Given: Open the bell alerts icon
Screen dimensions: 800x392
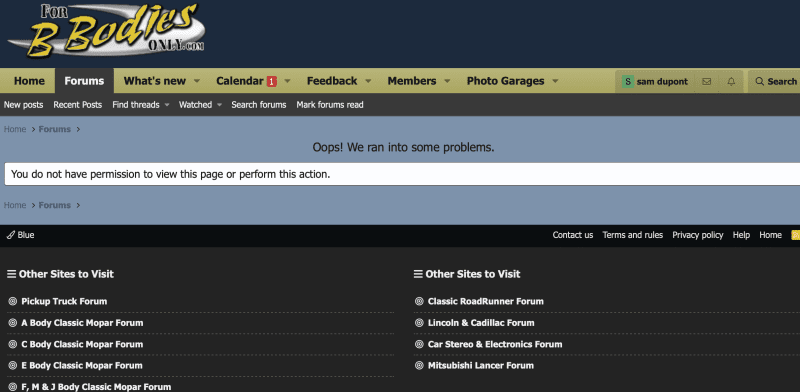Looking at the screenshot, I should [x=731, y=81].
